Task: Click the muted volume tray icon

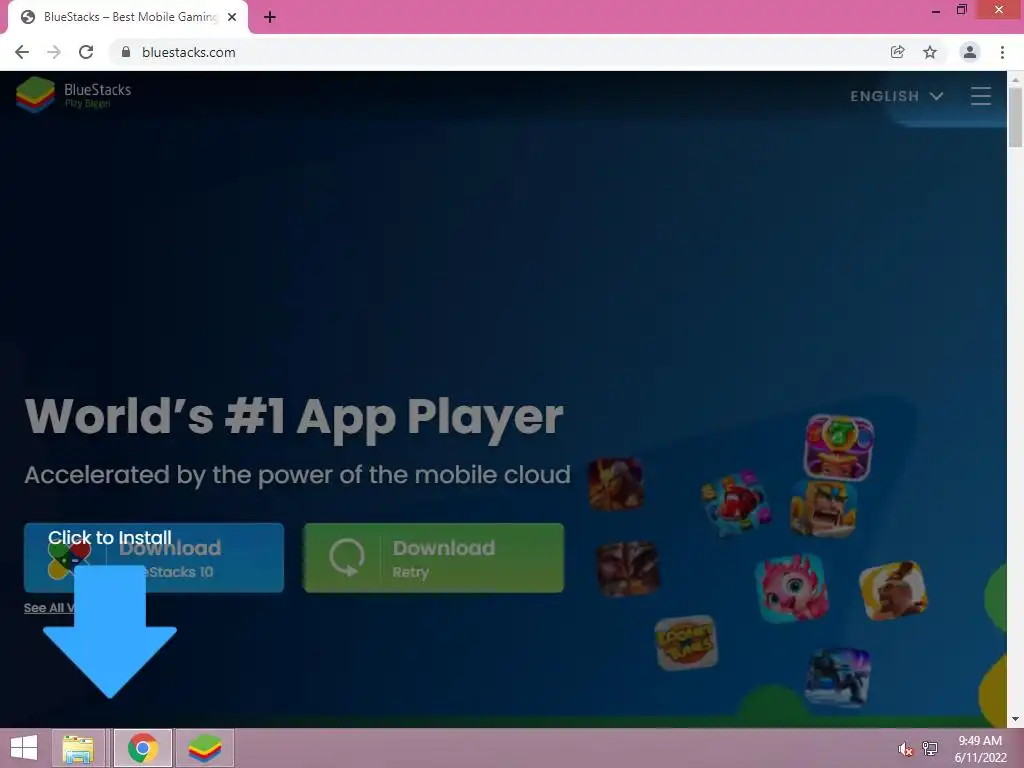Action: click(x=905, y=749)
